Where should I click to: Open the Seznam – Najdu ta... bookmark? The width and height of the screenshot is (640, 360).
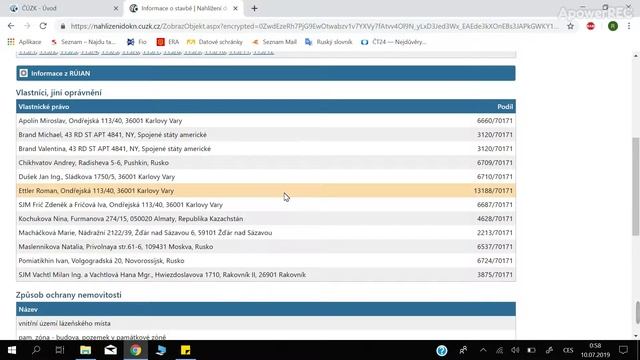pyautogui.click(x=83, y=42)
